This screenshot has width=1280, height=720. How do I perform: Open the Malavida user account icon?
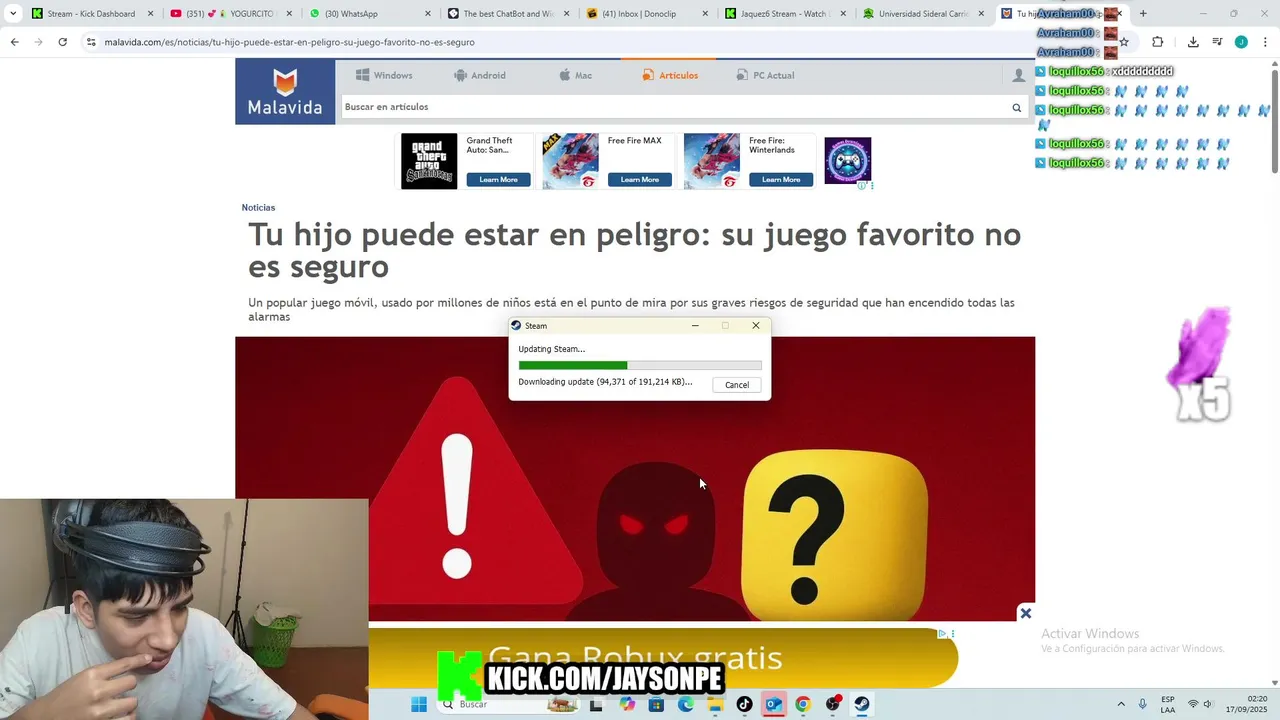pyautogui.click(x=1018, y=75)
